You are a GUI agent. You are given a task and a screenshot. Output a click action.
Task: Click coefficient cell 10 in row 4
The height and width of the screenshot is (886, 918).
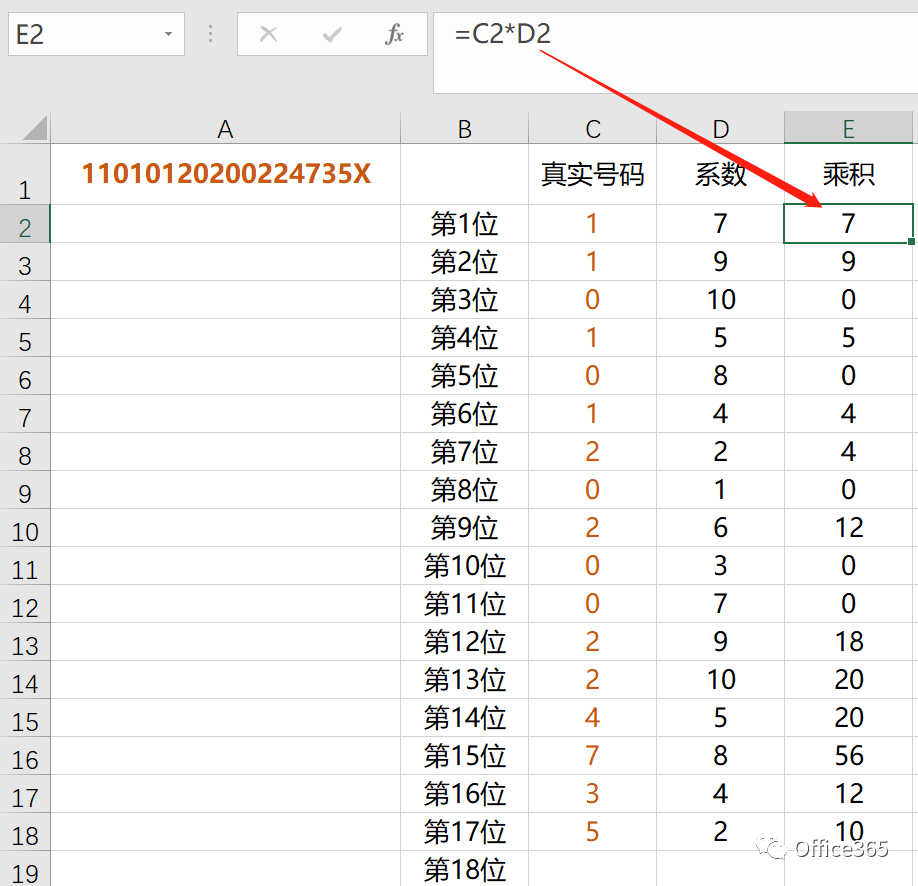[720, 300]
